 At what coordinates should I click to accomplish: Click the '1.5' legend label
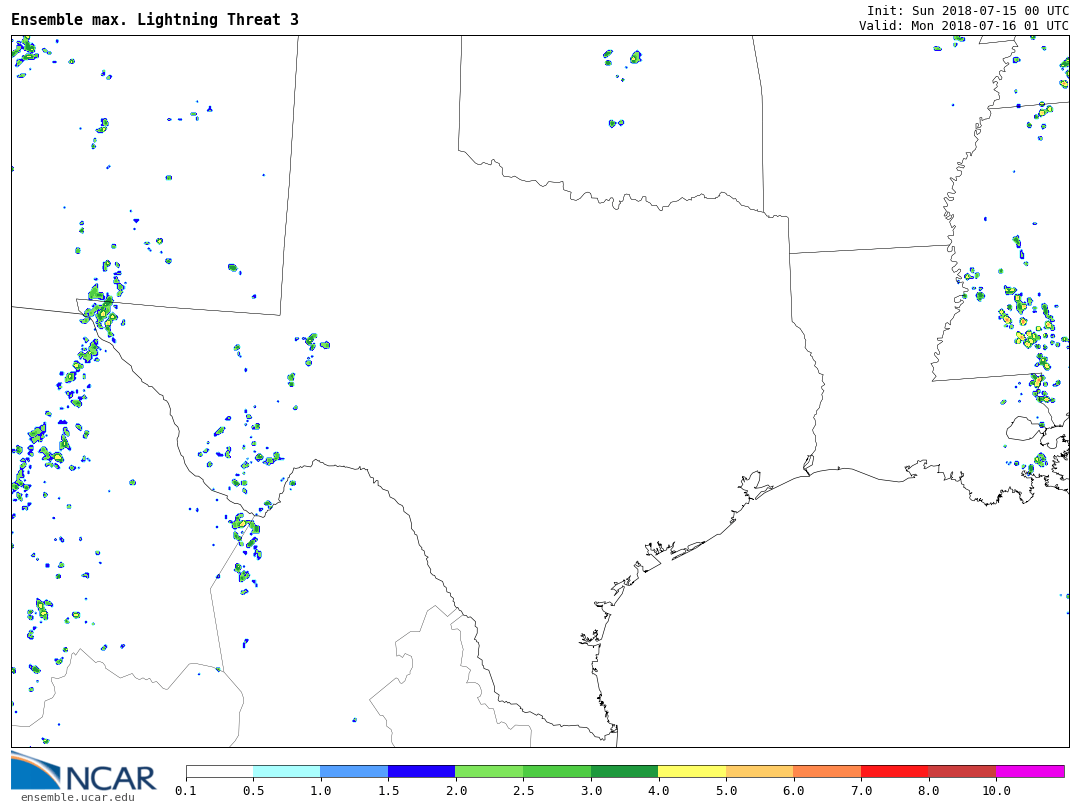(388, 790)
